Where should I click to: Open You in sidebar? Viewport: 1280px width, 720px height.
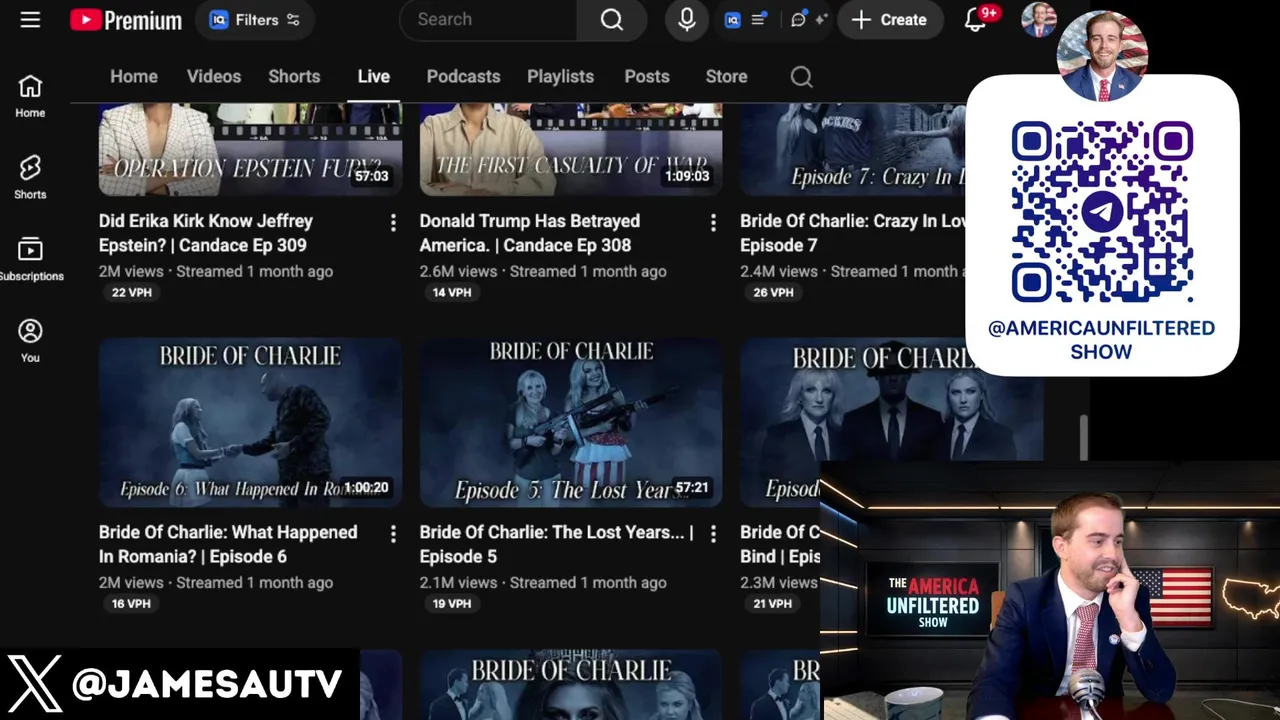pyautogui.click(x=30, y=341)
